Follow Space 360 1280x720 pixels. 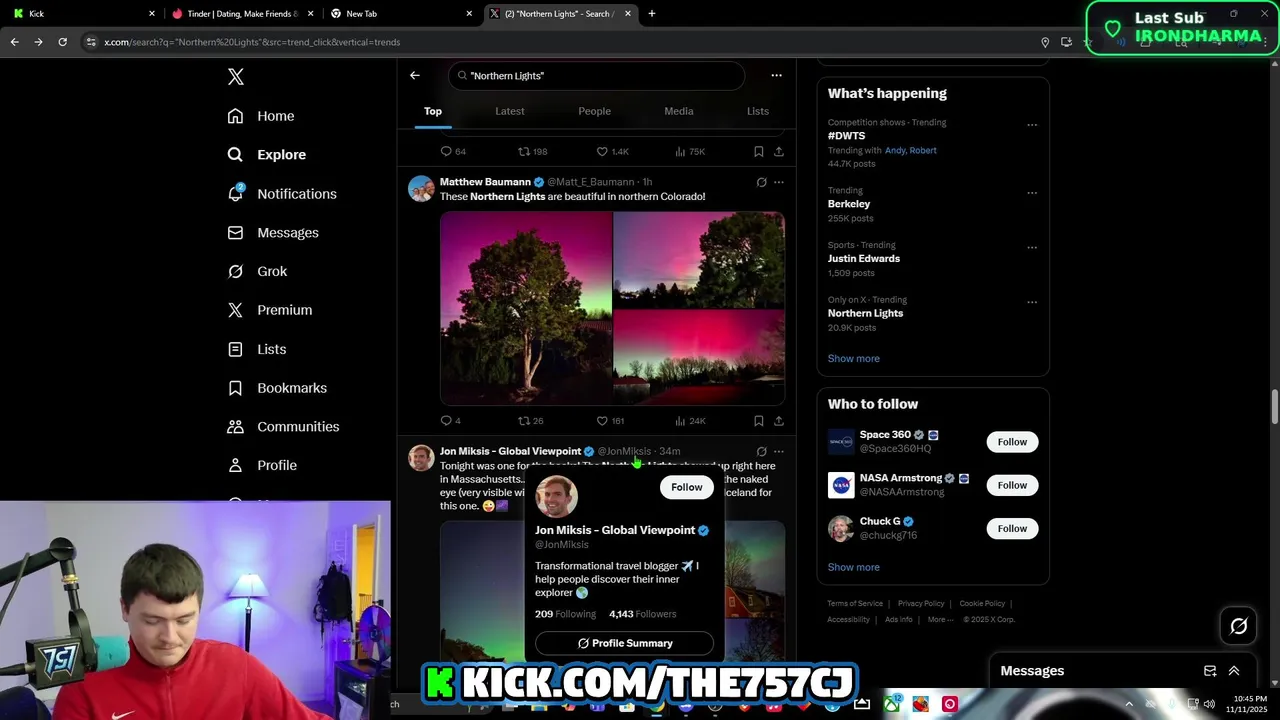[1012, 442]
